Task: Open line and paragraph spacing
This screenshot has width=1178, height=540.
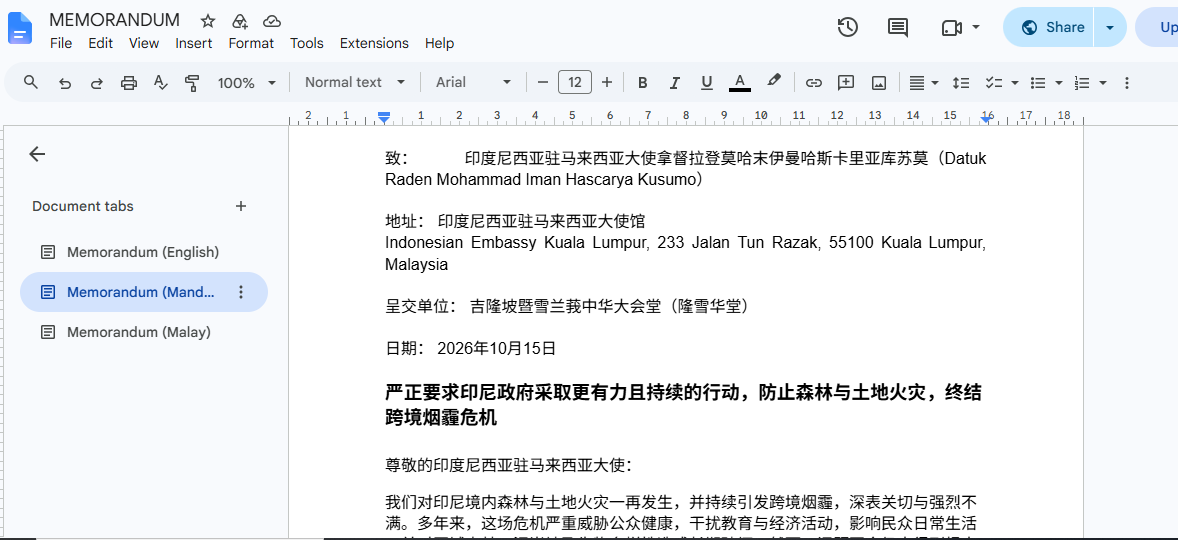Action: click(x=961, y=83)
